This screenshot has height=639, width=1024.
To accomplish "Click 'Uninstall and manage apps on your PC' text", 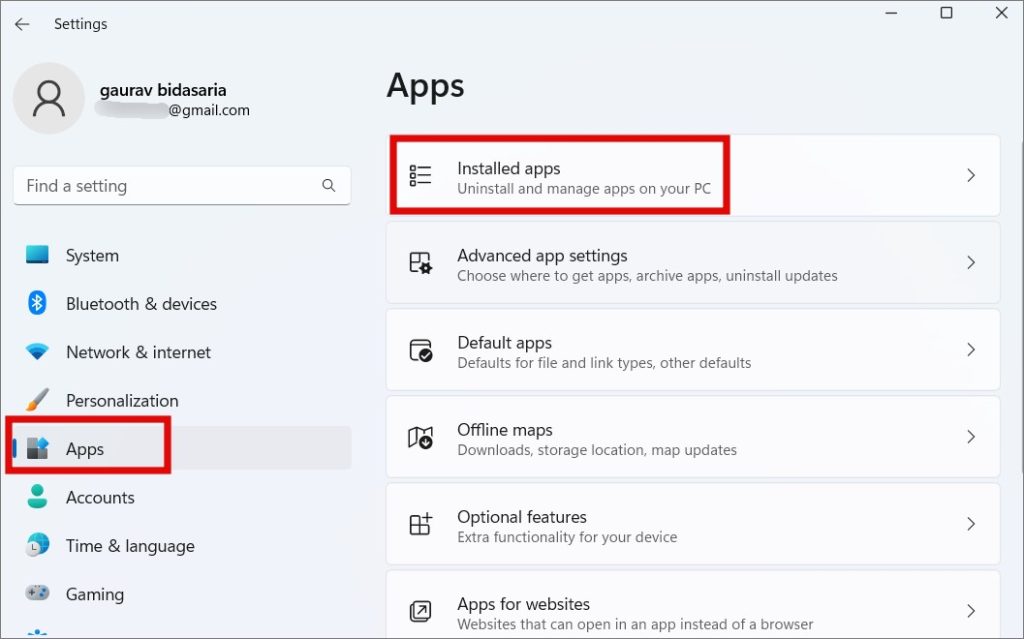I will [x=584, y=189].
